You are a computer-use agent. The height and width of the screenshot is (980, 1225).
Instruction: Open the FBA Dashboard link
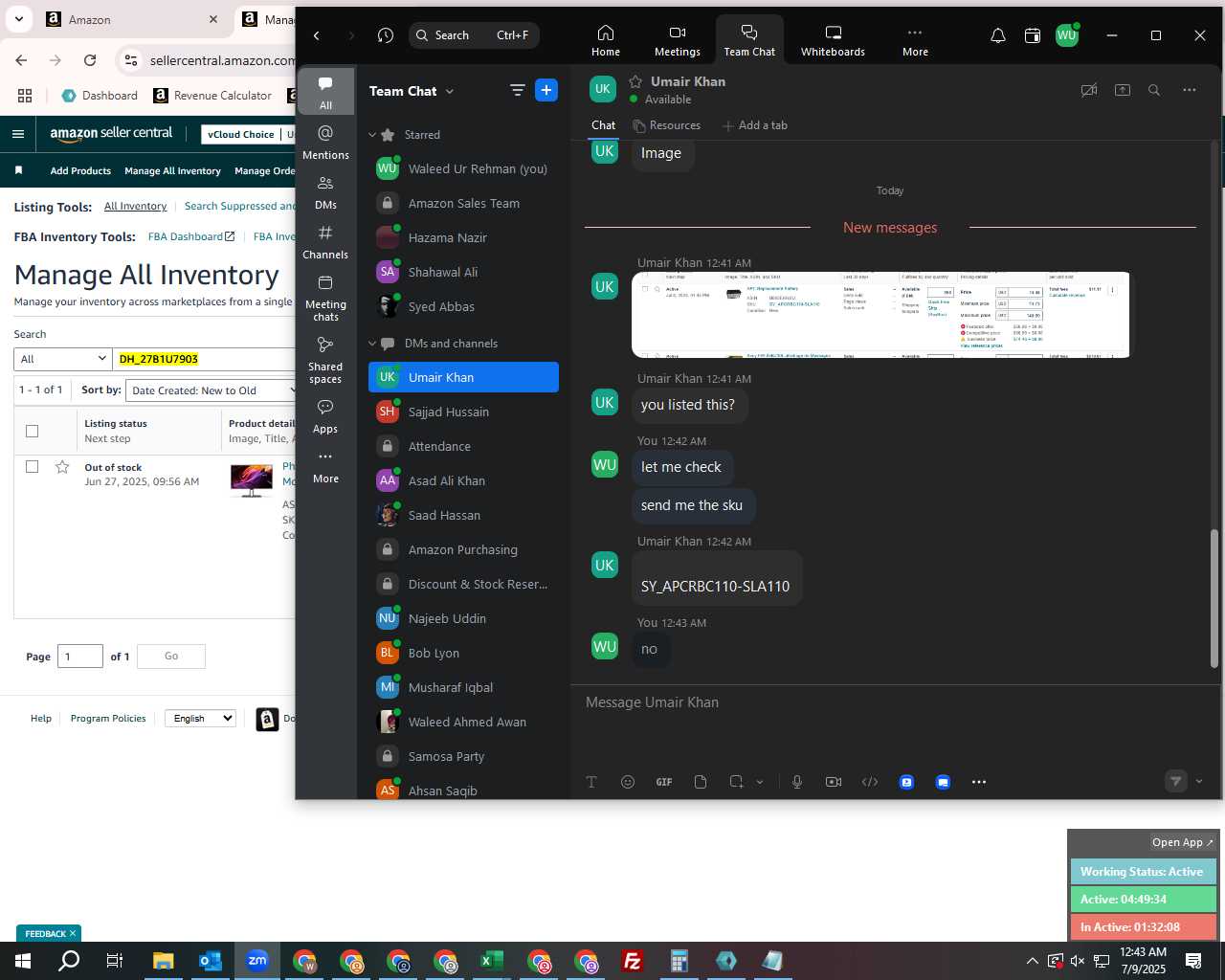pos(190,236)
